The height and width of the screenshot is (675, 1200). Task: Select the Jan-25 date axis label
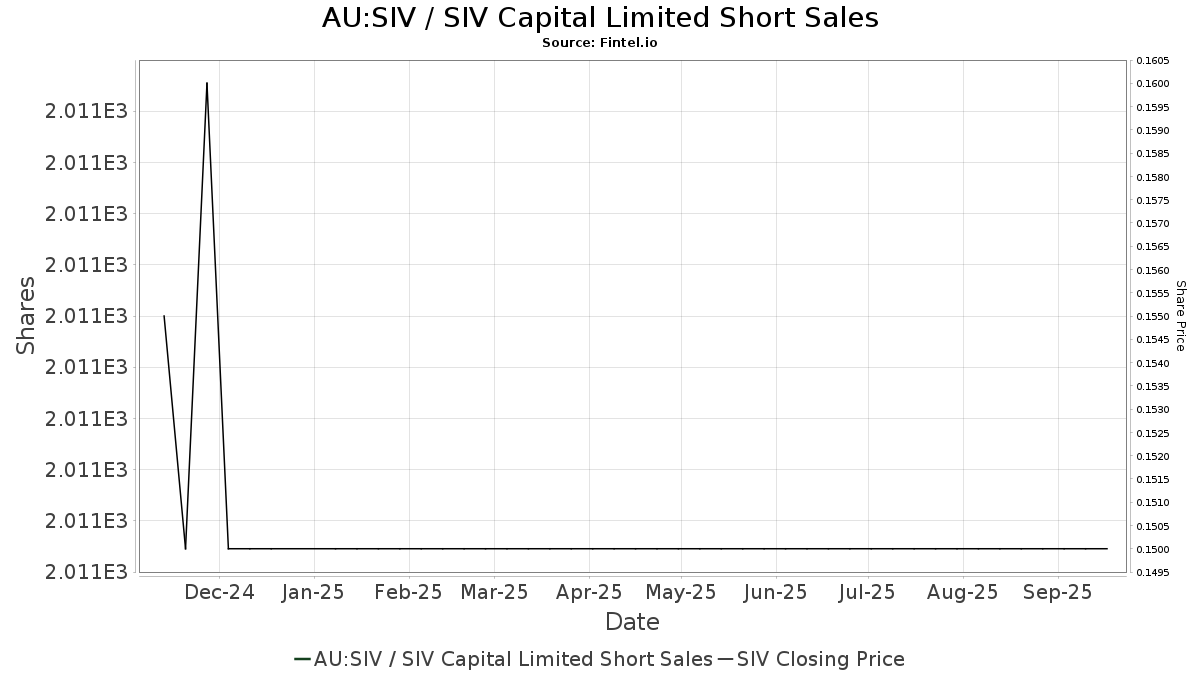point(314,593)
